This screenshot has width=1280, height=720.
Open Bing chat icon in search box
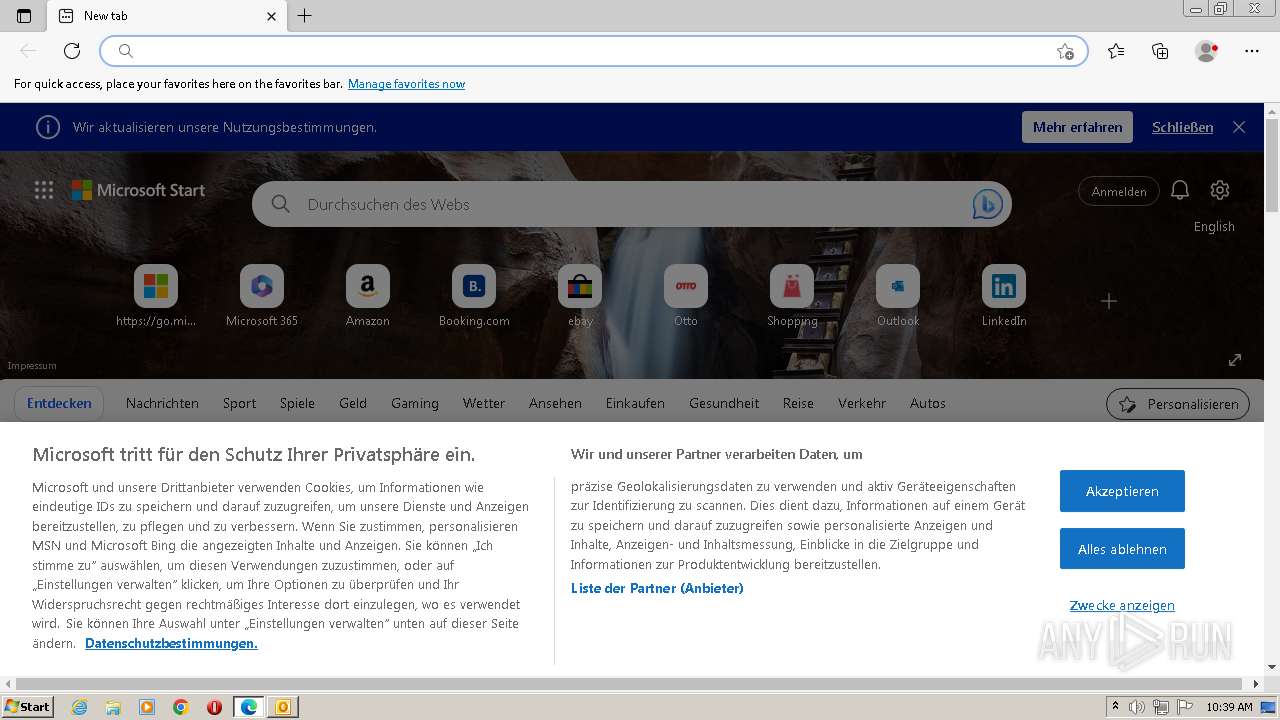(987, 204)
